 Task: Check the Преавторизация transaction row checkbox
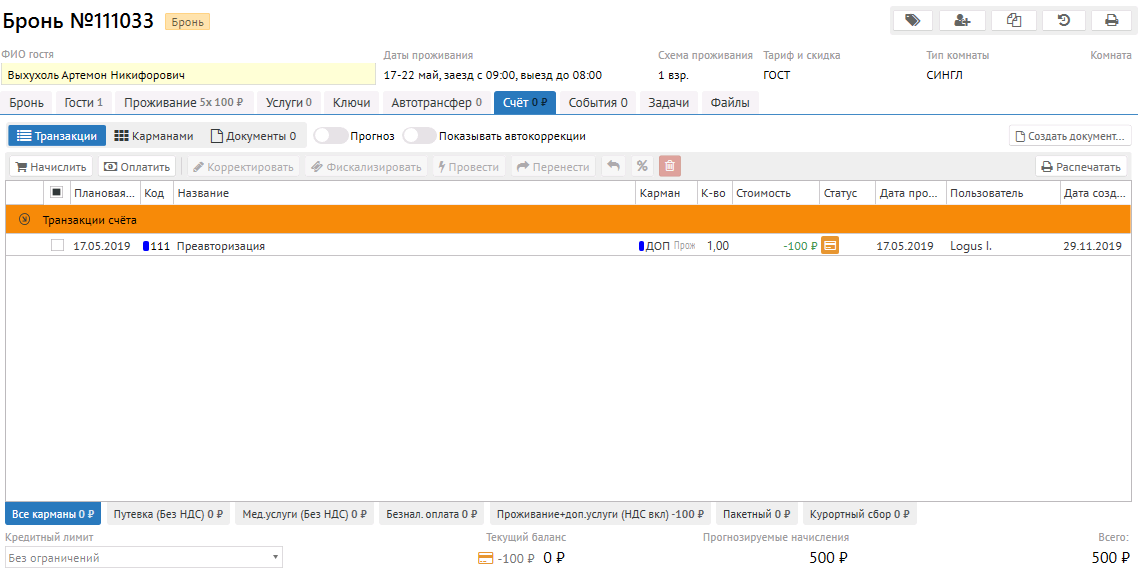click(57, 246)
